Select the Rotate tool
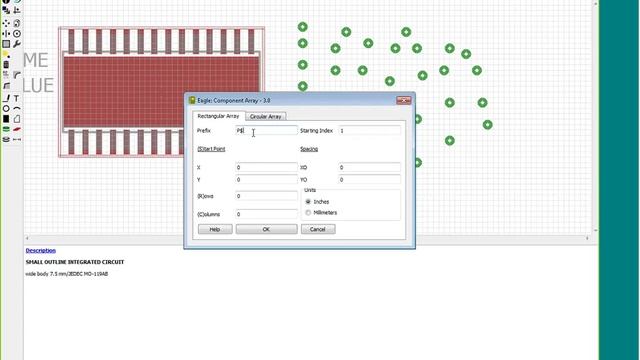 [x=17, y=34]
